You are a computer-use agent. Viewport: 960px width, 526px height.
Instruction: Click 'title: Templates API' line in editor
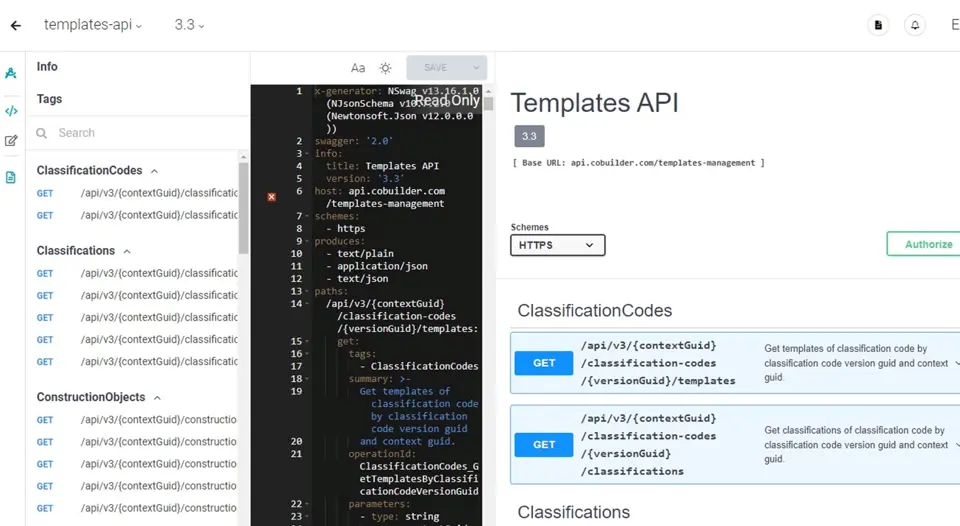382,166
